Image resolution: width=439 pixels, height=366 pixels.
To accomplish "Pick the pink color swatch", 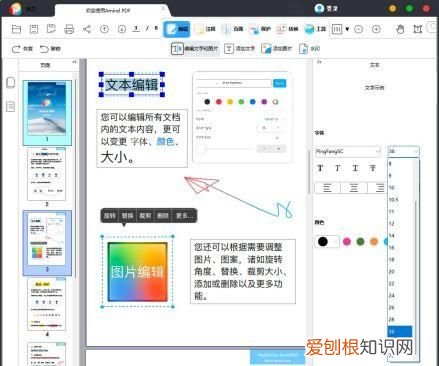I will point(347,242).
